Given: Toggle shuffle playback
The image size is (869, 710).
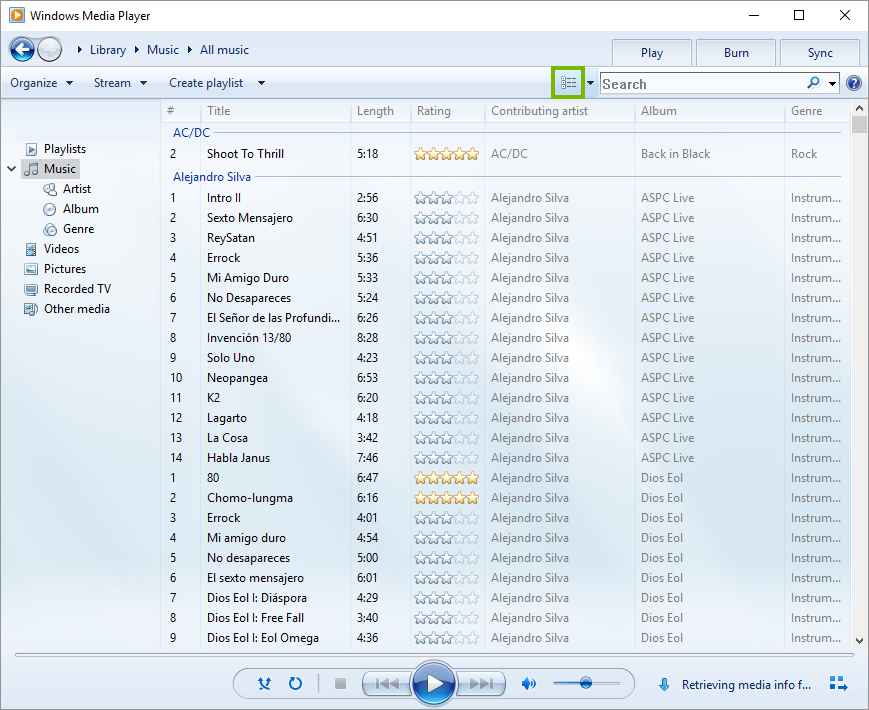Looking at the screenshot, I should [x=265, y=683].
